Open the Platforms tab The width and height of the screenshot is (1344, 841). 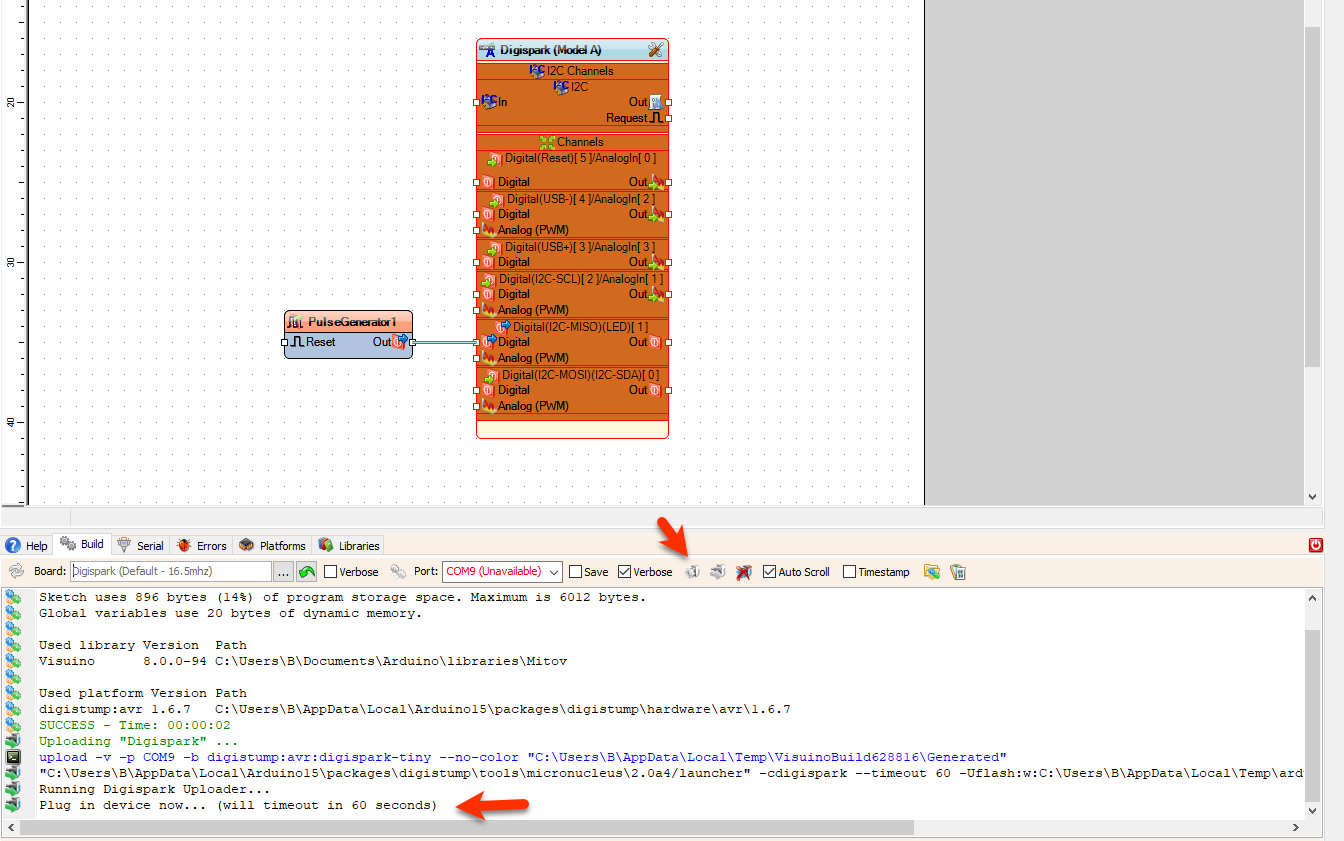pyautogui.click(x=272, y=546)
